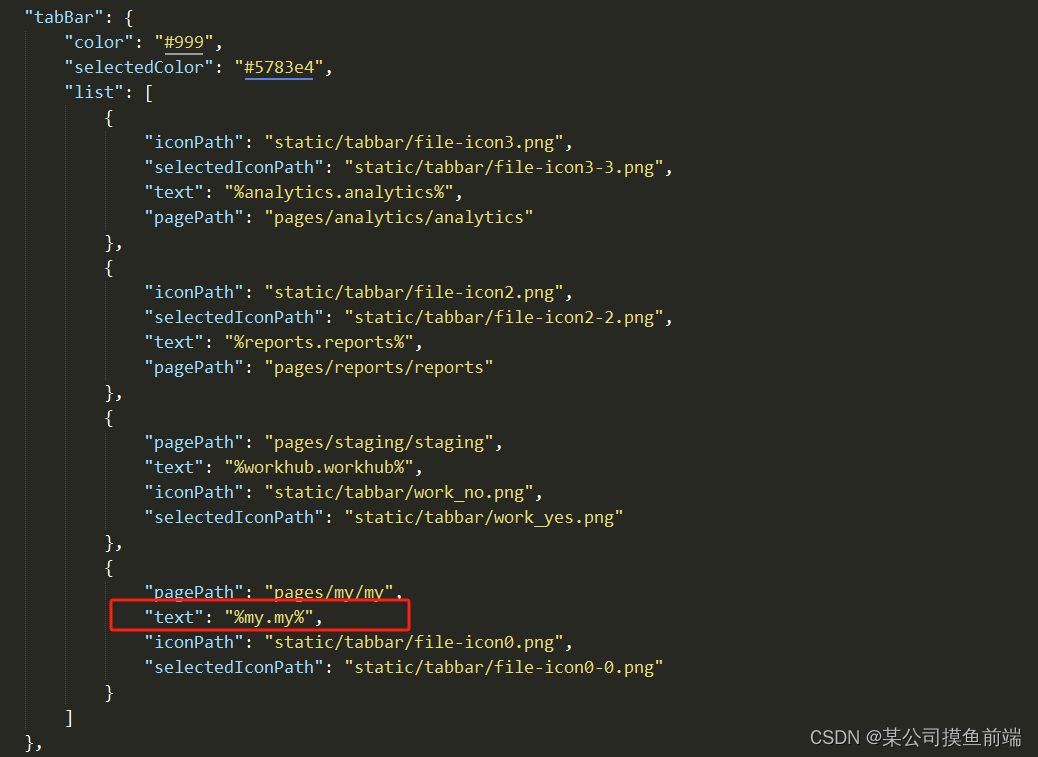Click the static/tabbar/file-icon3-3.png string
The image size is (1038, 757).
[504, 167]
